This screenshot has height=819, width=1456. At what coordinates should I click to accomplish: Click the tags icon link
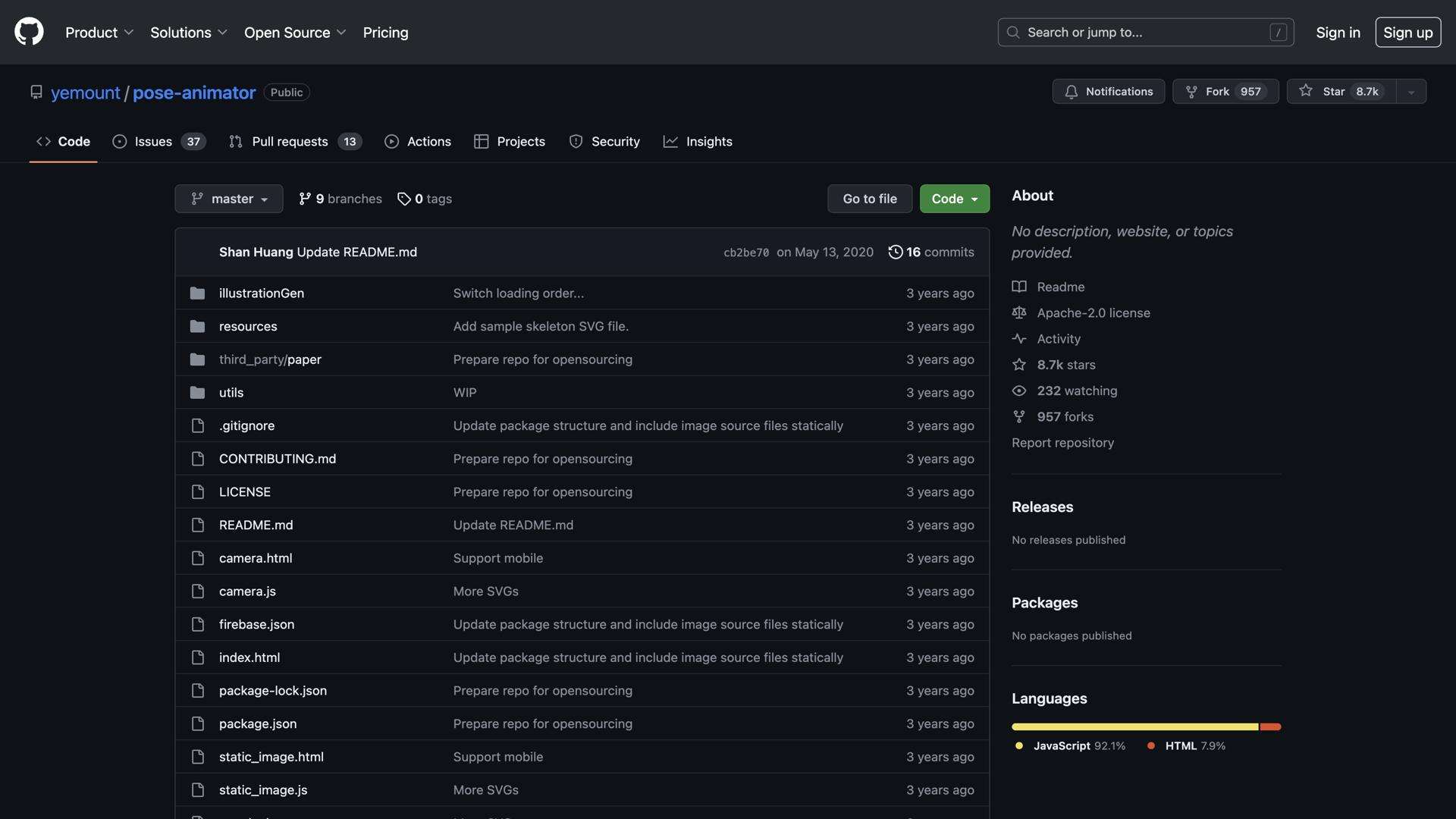coord(404,199)
